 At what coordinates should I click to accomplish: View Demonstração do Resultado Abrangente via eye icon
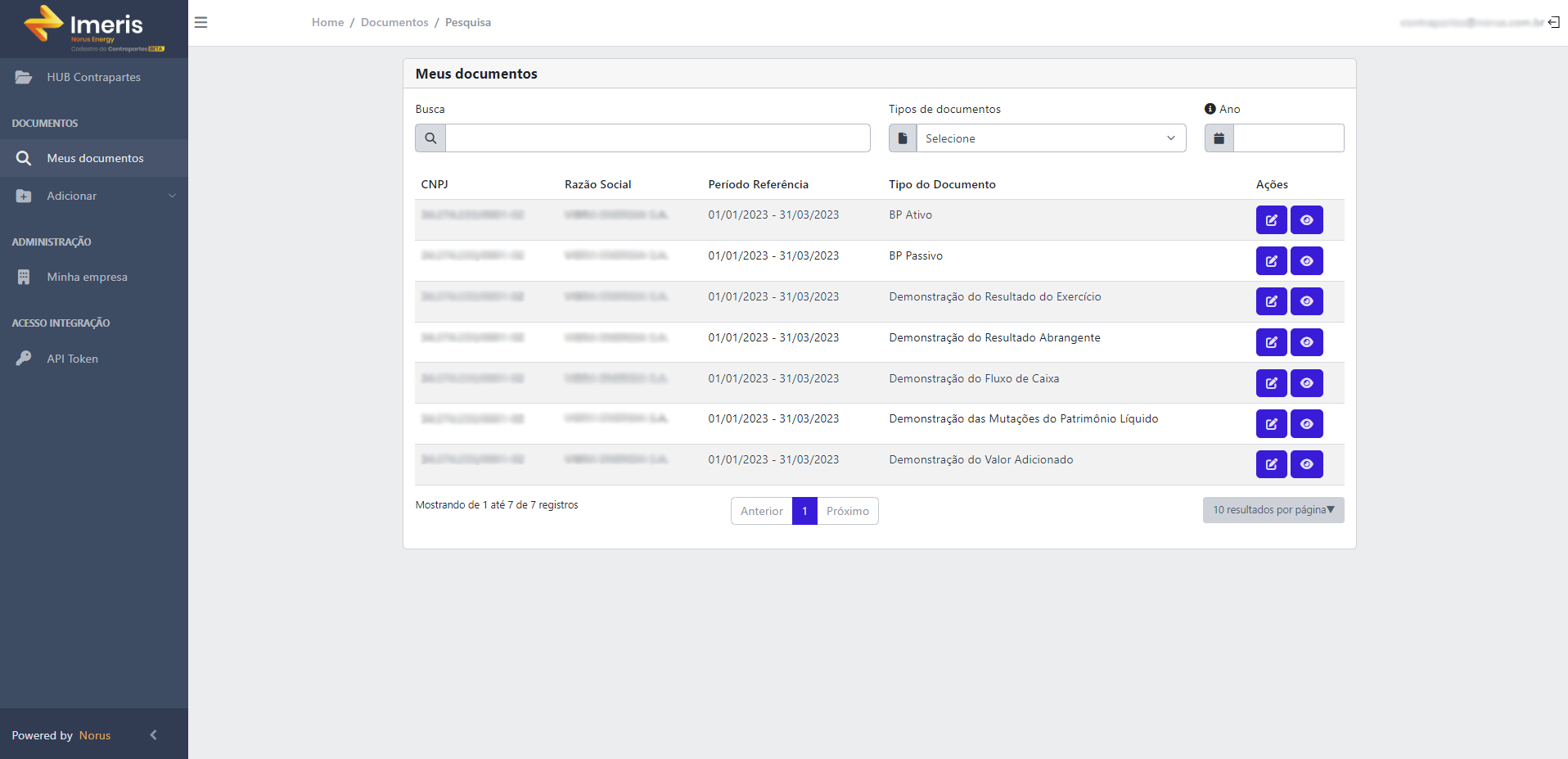point(1306,341)
